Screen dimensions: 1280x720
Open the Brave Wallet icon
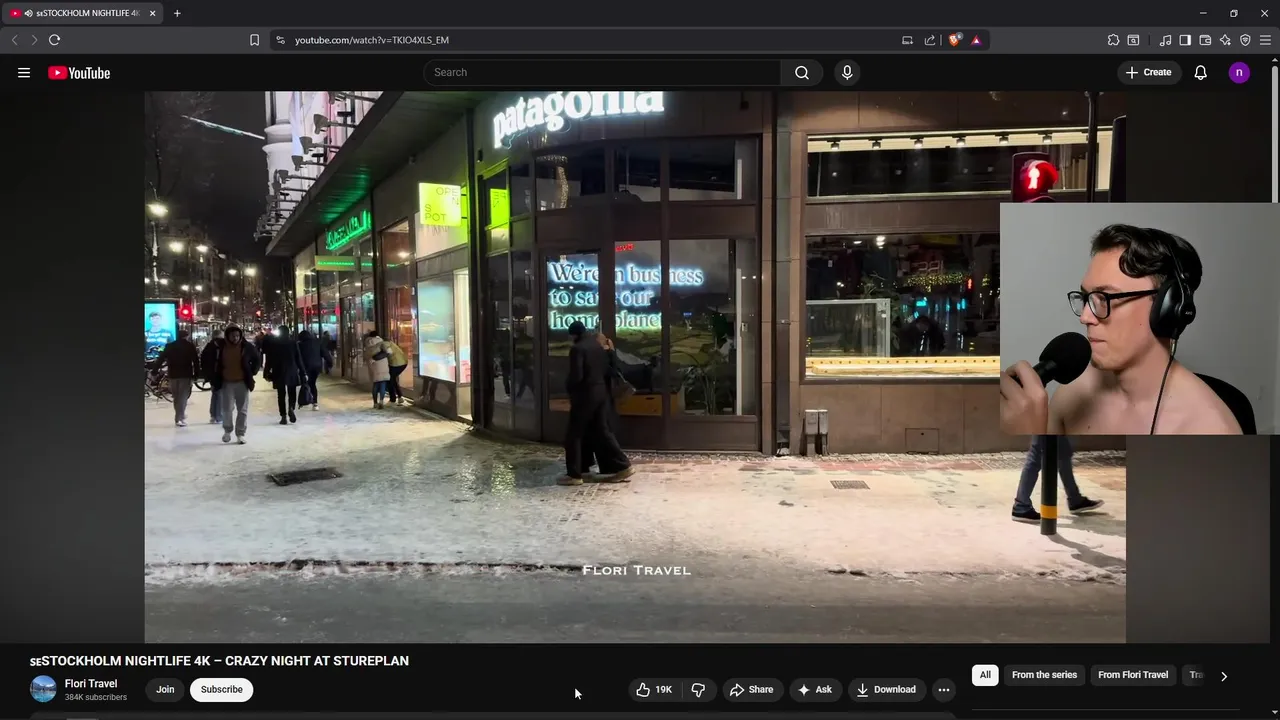point(1205,40)
